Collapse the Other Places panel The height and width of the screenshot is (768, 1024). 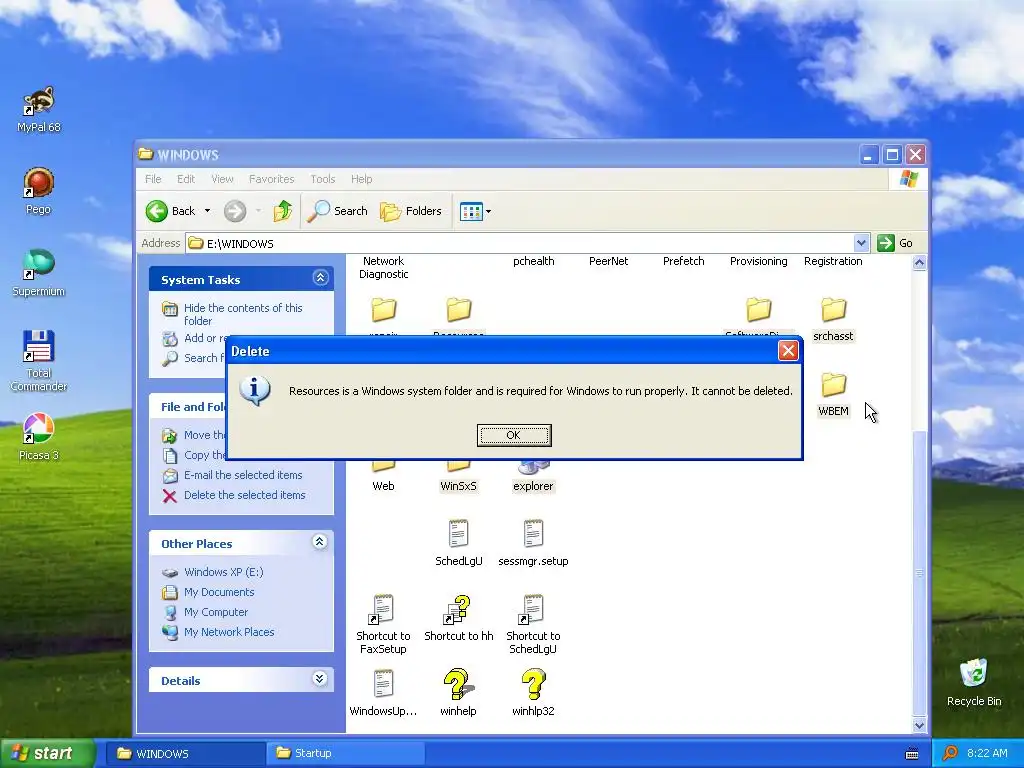click(x=319, y=542)
